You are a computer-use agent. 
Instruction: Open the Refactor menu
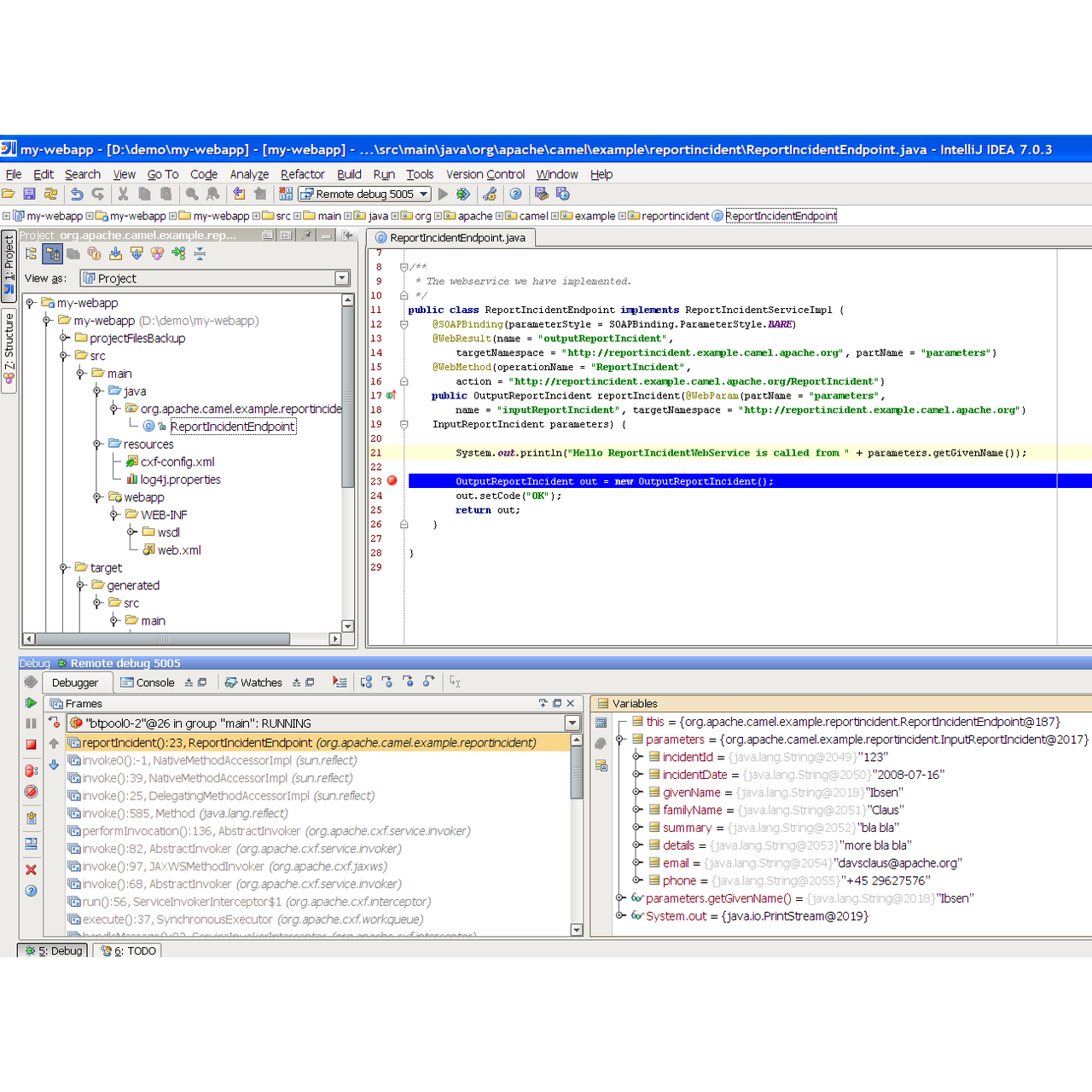tap(302, 174)
